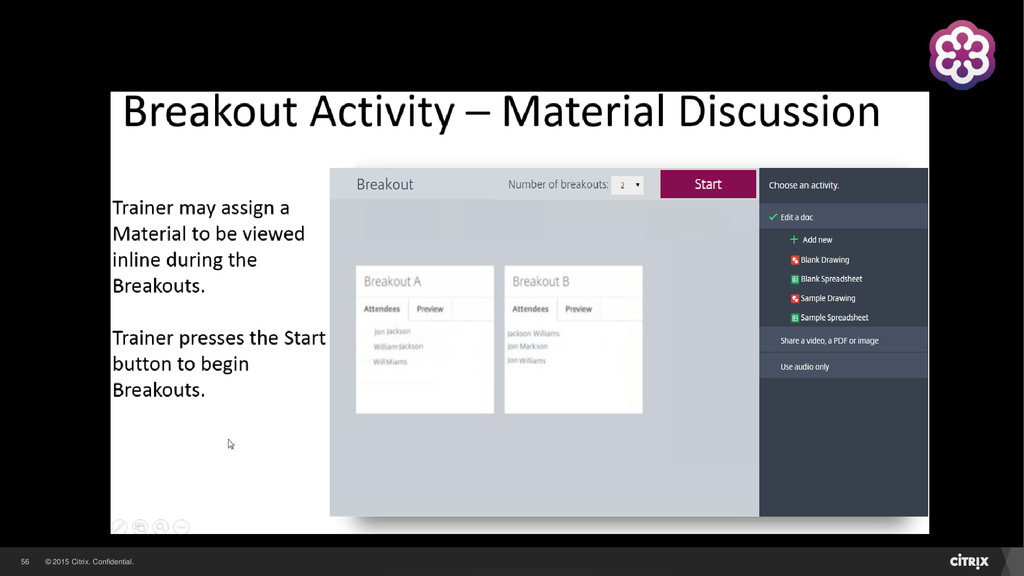The width and height of the screenshot is (1024, 576).
Task: Select attendee Jon Markson in Breakout B
Action: (x=527, y=346)
